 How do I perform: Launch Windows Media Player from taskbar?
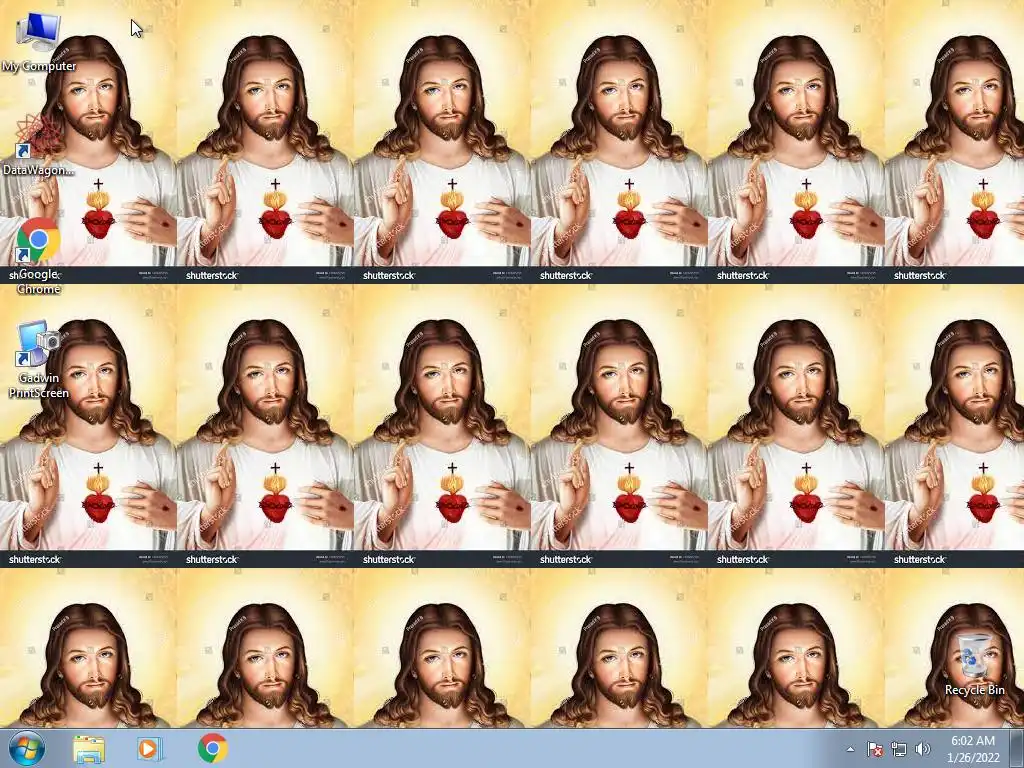(x=150, y=748)
